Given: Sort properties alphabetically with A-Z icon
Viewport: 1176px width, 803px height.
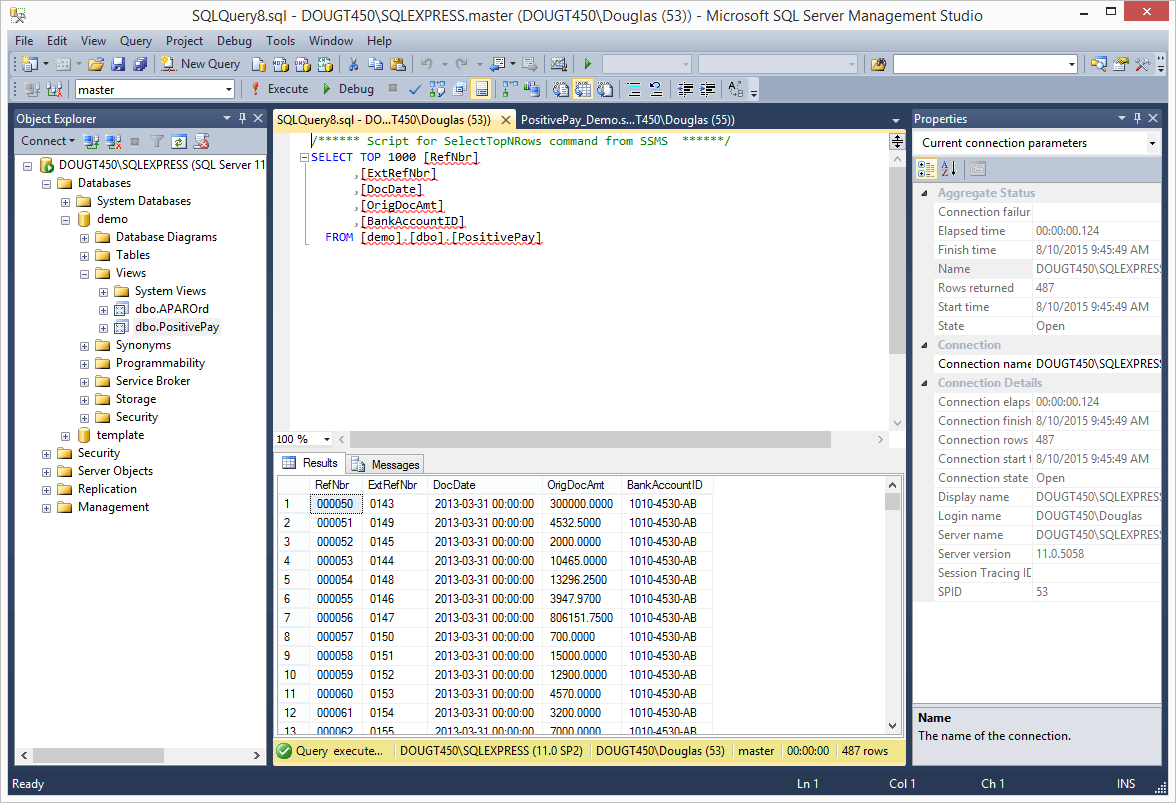Looking at the screenshot, I should pos(949,169).
